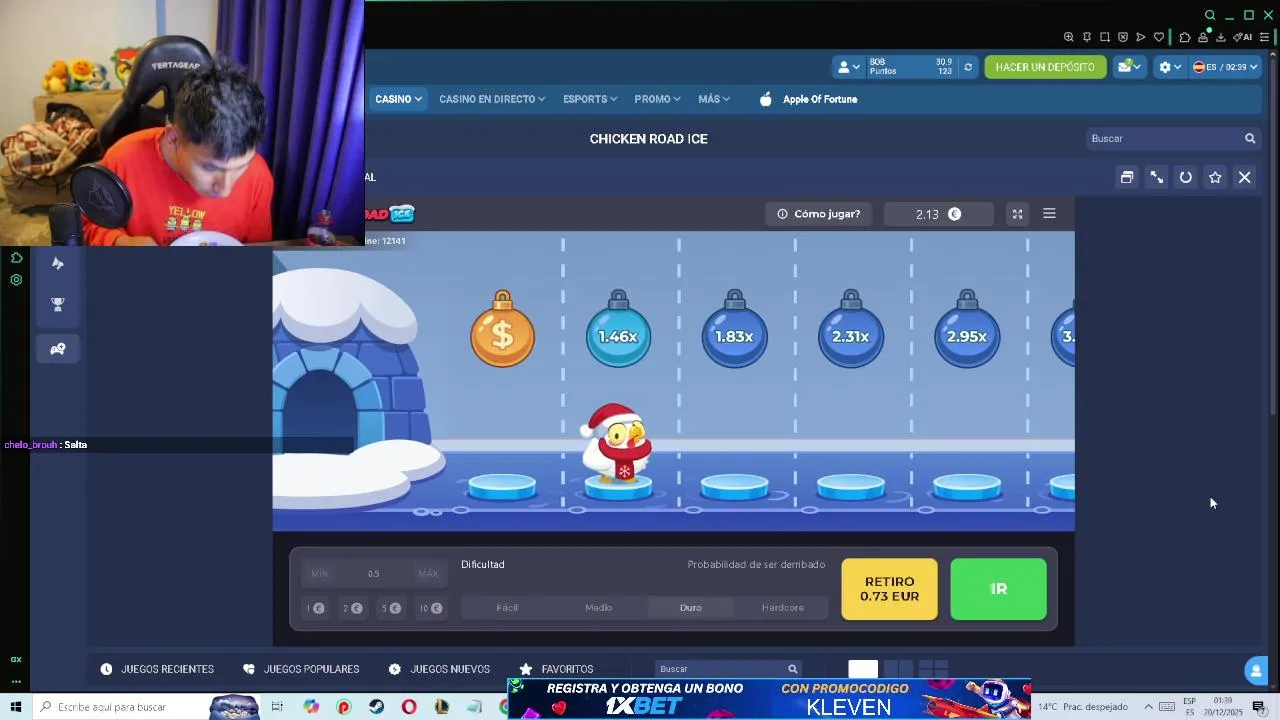Choose the 1 euro bet chip

[x=315, y=608]
